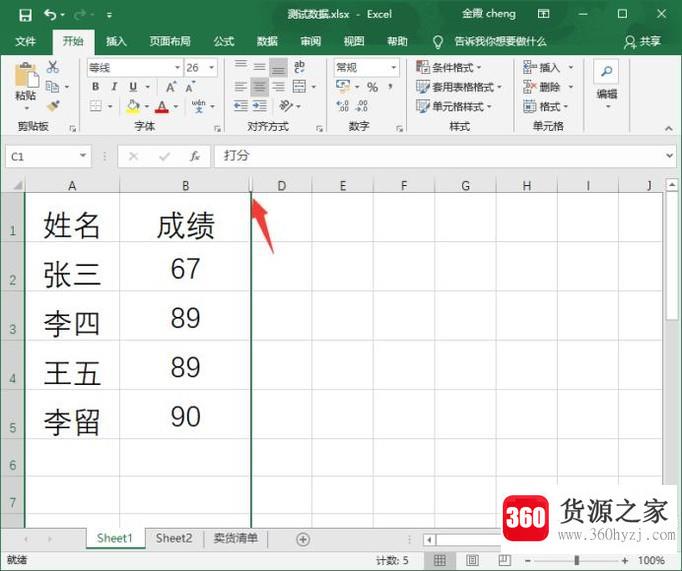Click the Format Painter brush icon

53,106
